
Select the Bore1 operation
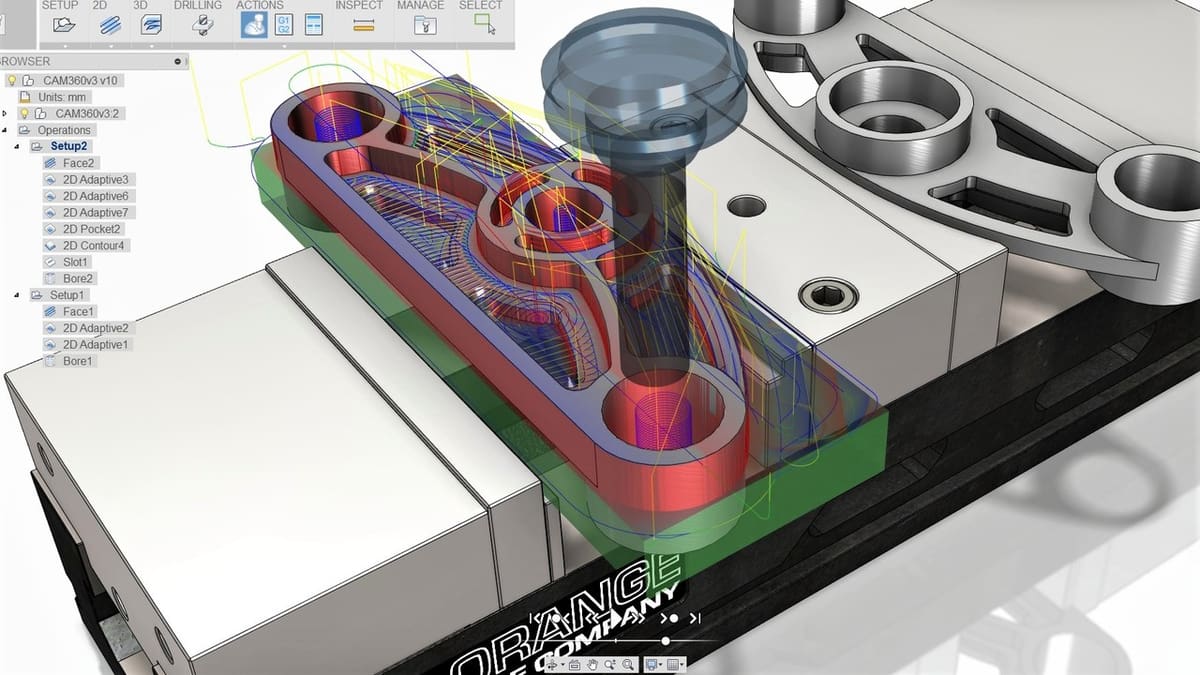pos(78,361)
